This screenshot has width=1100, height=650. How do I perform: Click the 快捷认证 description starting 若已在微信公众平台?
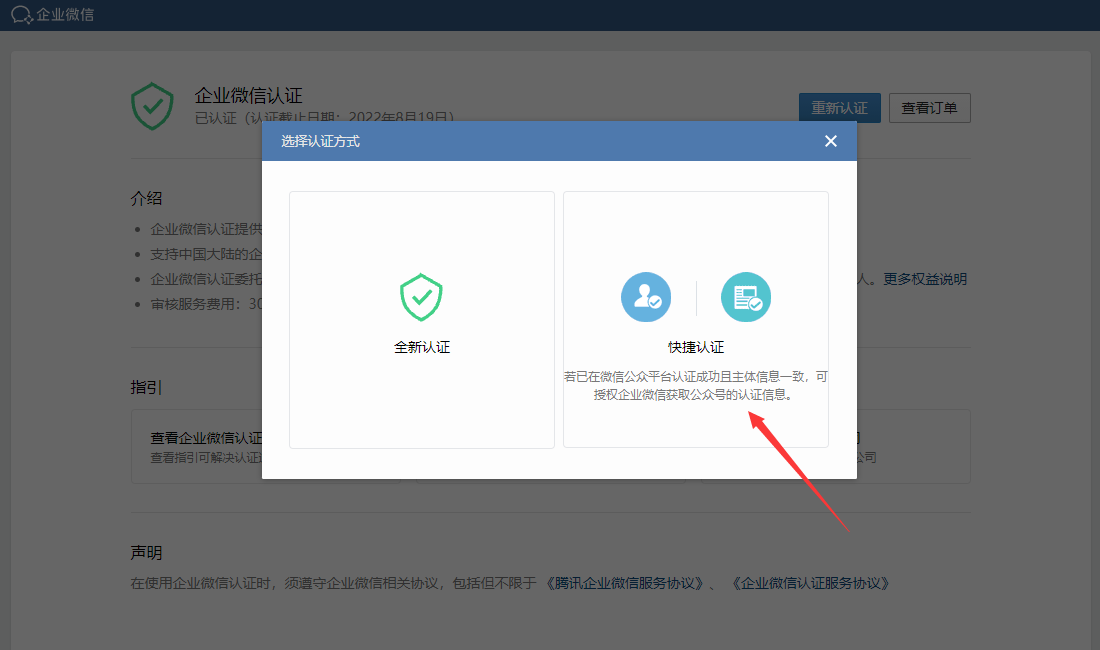695,386
